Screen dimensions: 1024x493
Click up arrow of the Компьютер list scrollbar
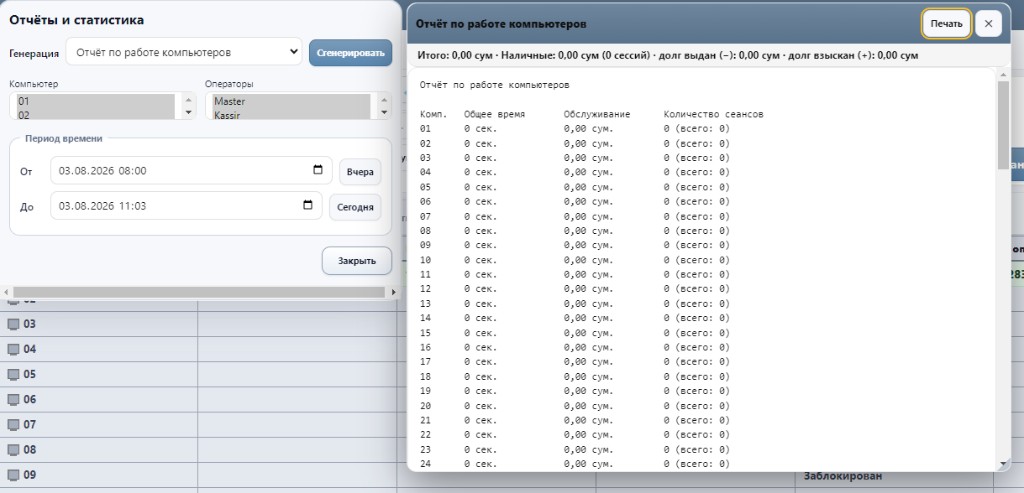pos(189,100)
